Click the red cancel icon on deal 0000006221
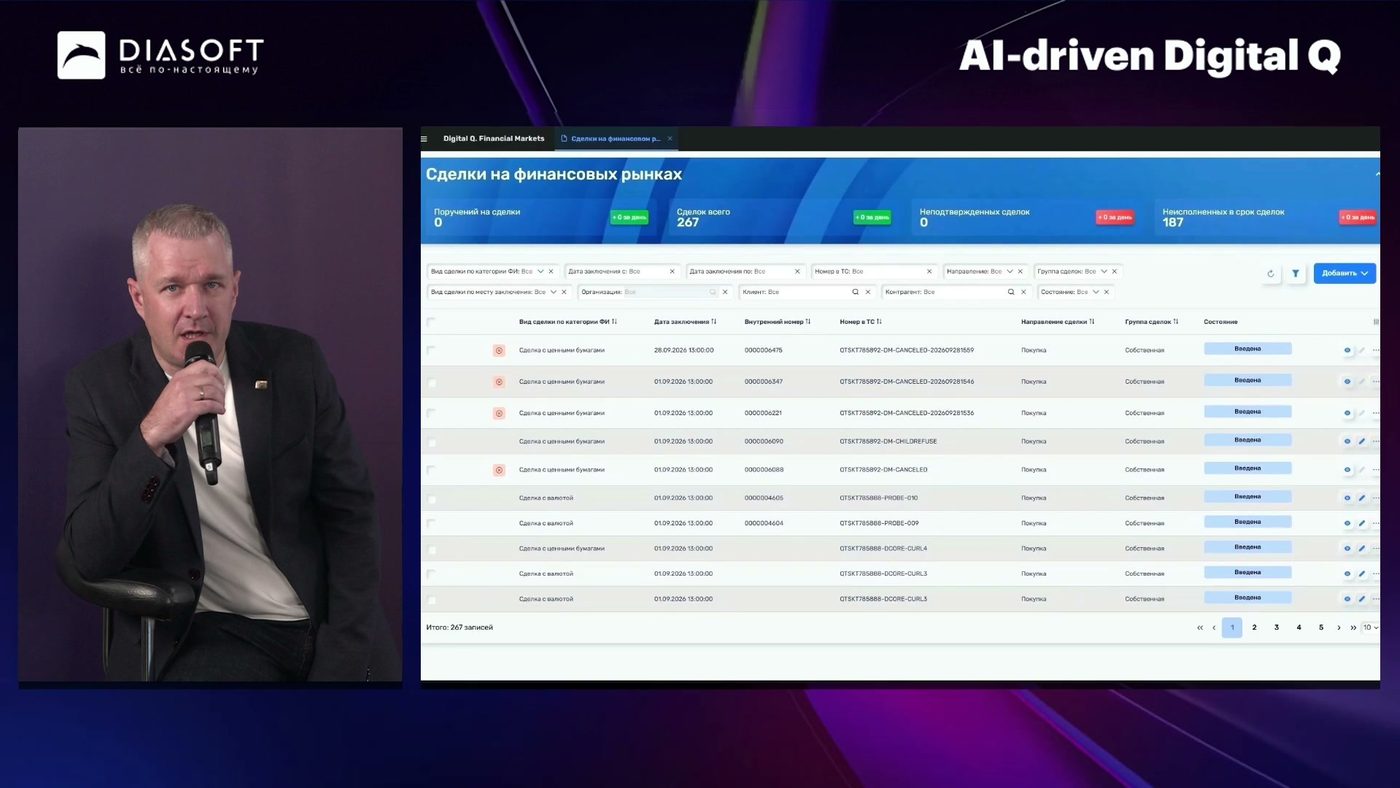1400x788 pixels. pos(499,413)
